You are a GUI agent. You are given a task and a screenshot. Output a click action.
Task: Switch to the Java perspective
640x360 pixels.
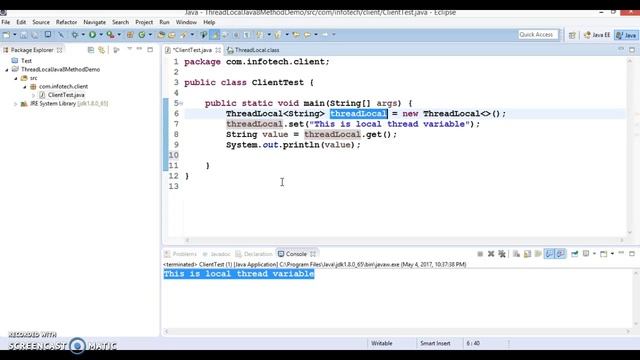pyautogui.click(x=627, y=35)
